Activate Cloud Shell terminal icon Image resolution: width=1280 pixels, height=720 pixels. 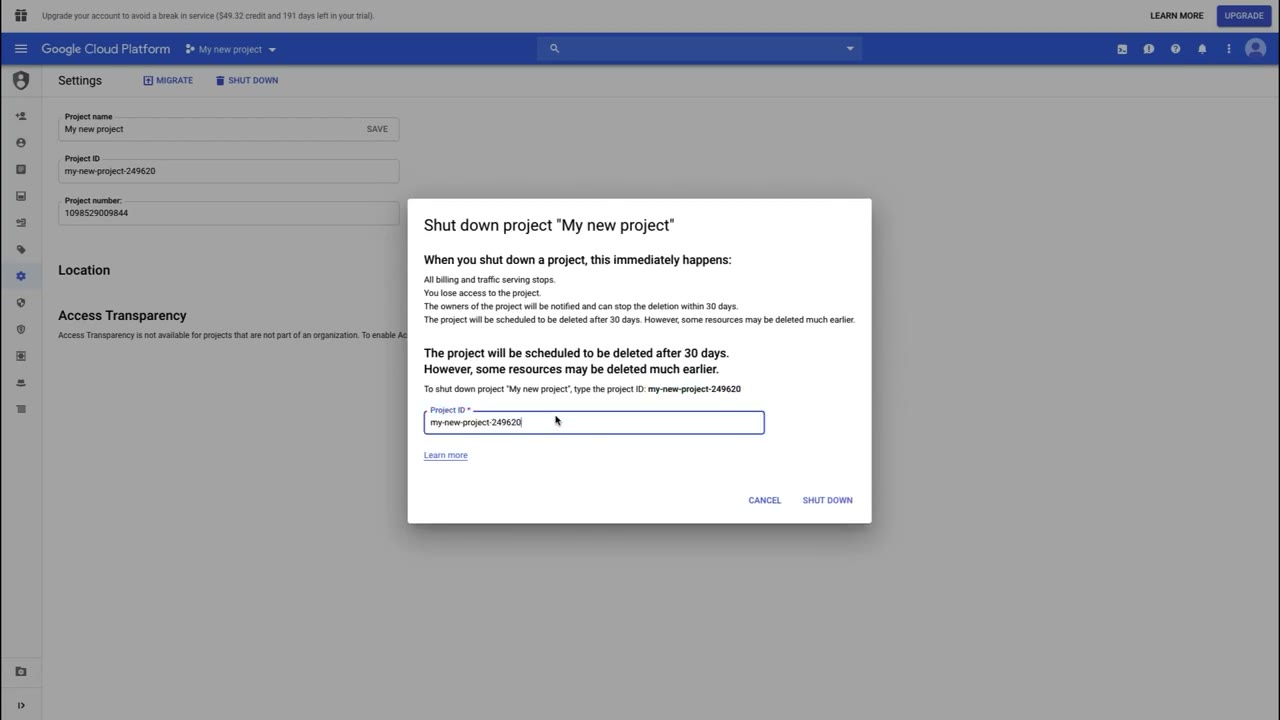(x=1122, y=49)
